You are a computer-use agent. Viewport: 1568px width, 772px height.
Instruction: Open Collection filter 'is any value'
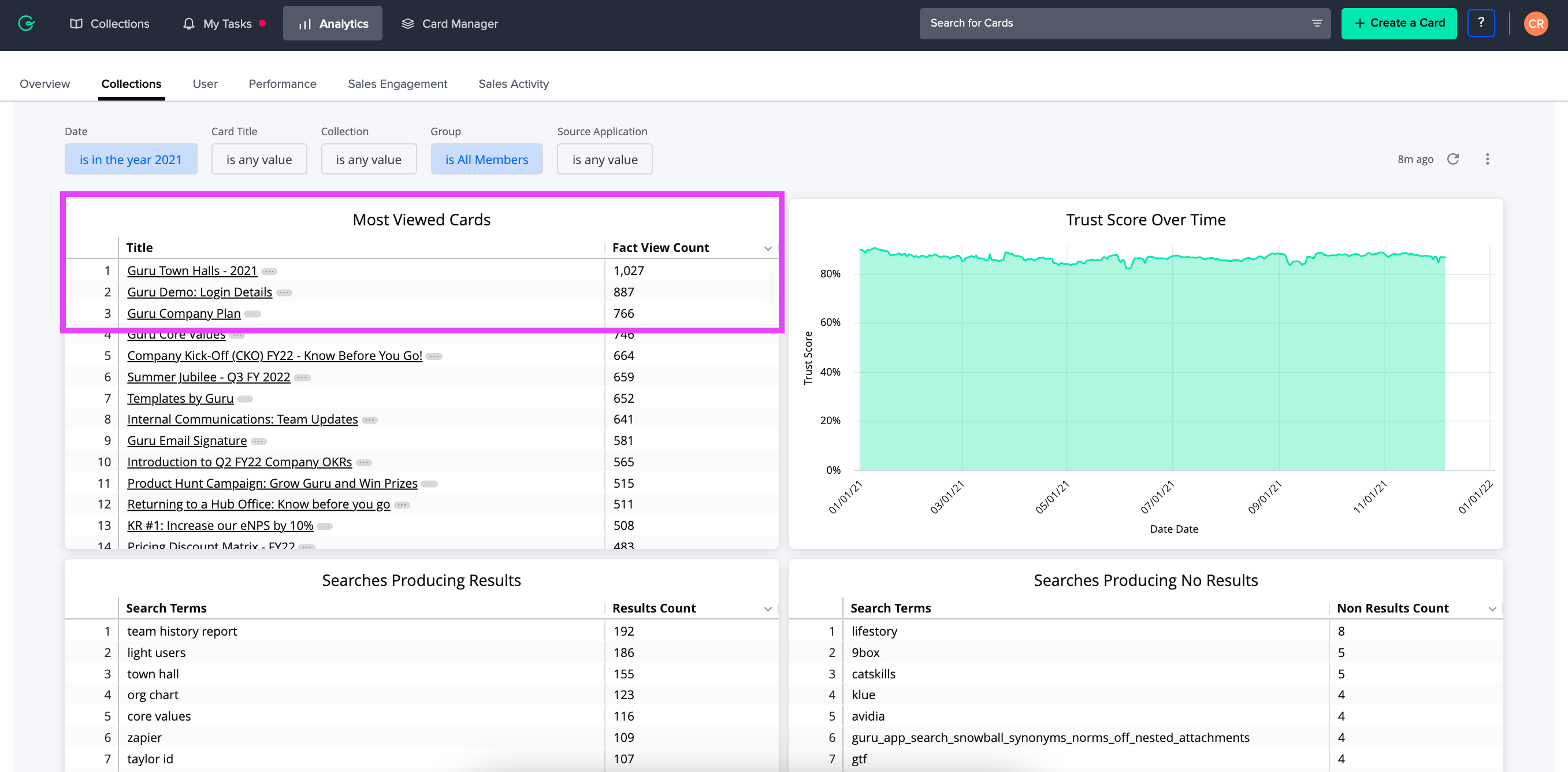pyautogui.click(x=369, y=159)
